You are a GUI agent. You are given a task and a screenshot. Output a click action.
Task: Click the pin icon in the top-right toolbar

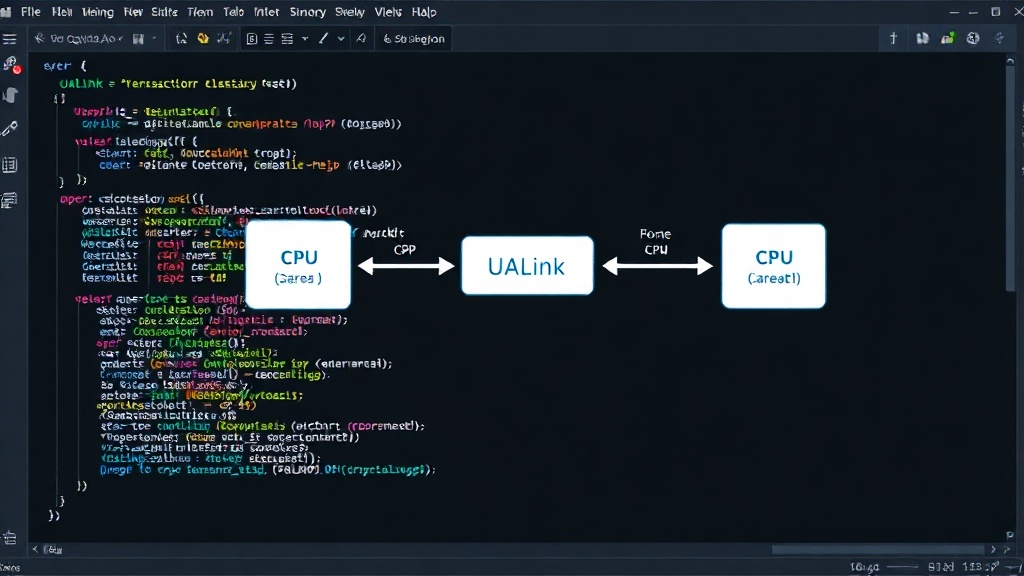pos(893,39)
